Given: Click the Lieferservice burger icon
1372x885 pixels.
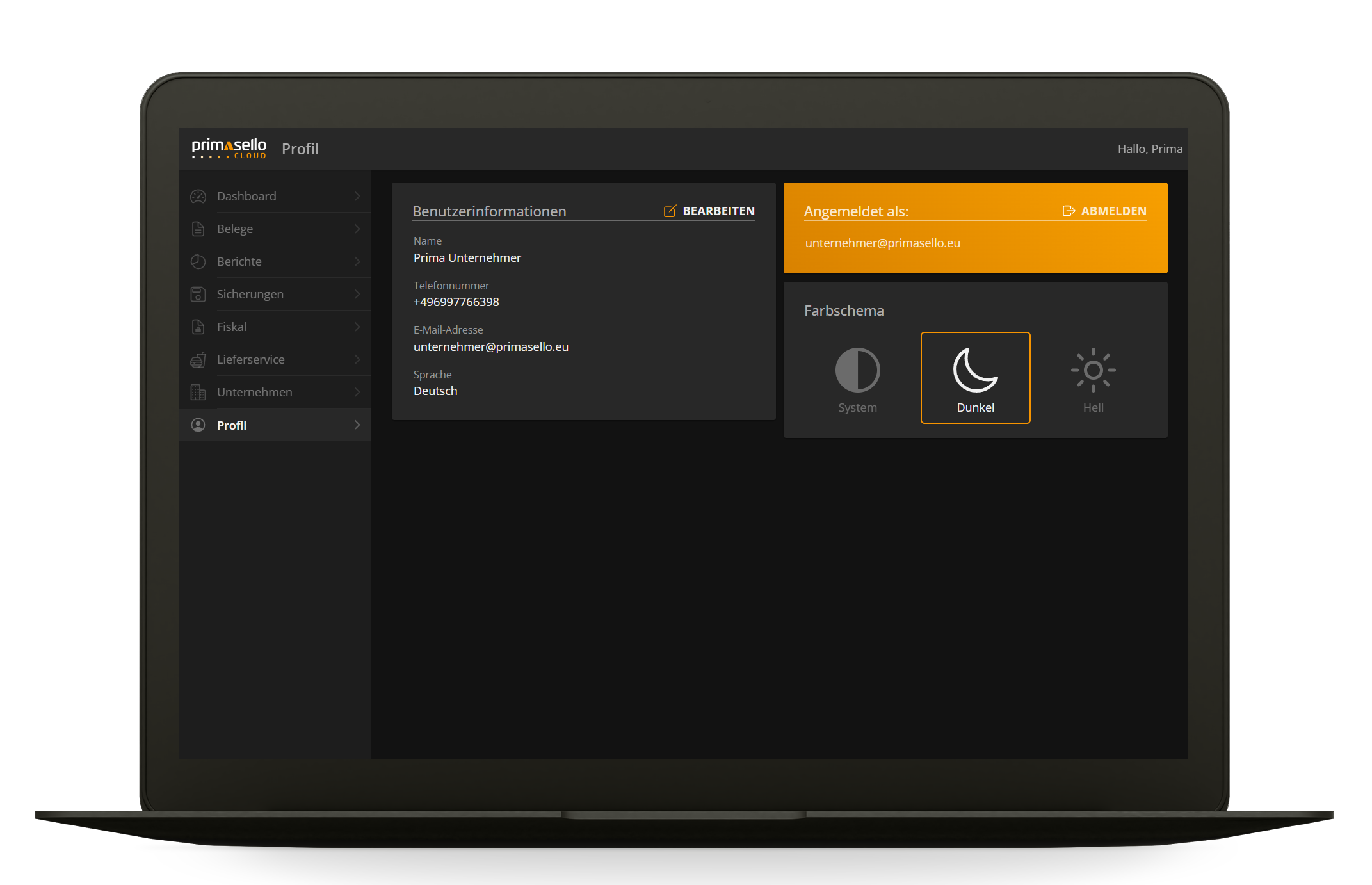Looking at the screenshot, I should pyautogui.click(x=198, y=360).
